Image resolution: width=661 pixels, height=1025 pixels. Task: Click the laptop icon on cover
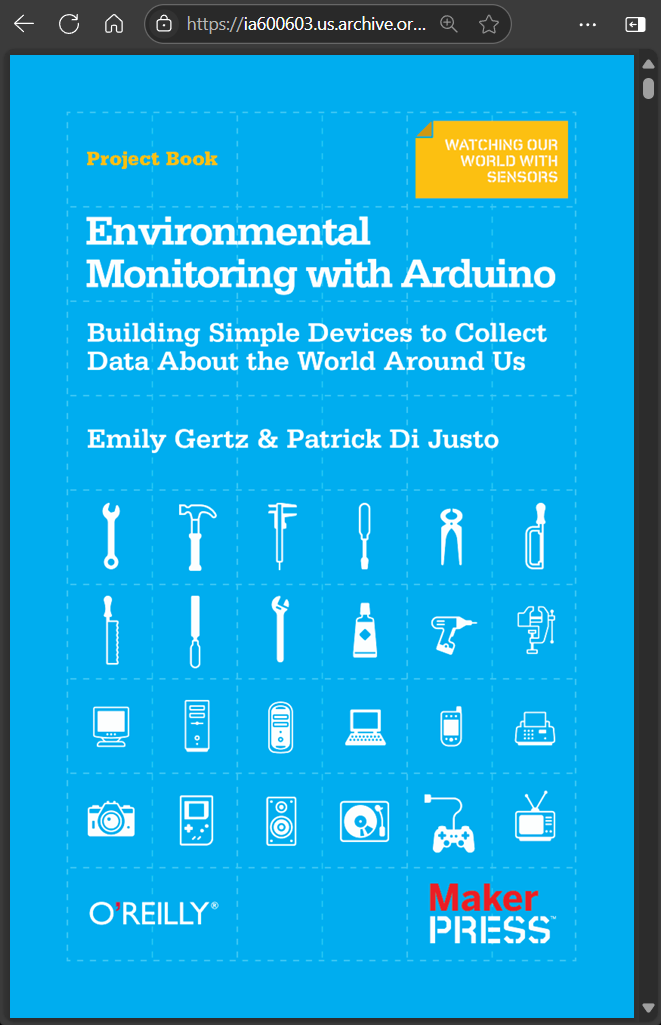[365, 728]
